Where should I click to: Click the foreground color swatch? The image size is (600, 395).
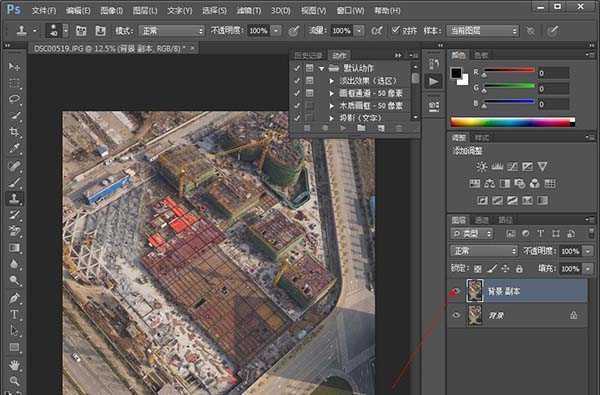(x=456, y=73)
